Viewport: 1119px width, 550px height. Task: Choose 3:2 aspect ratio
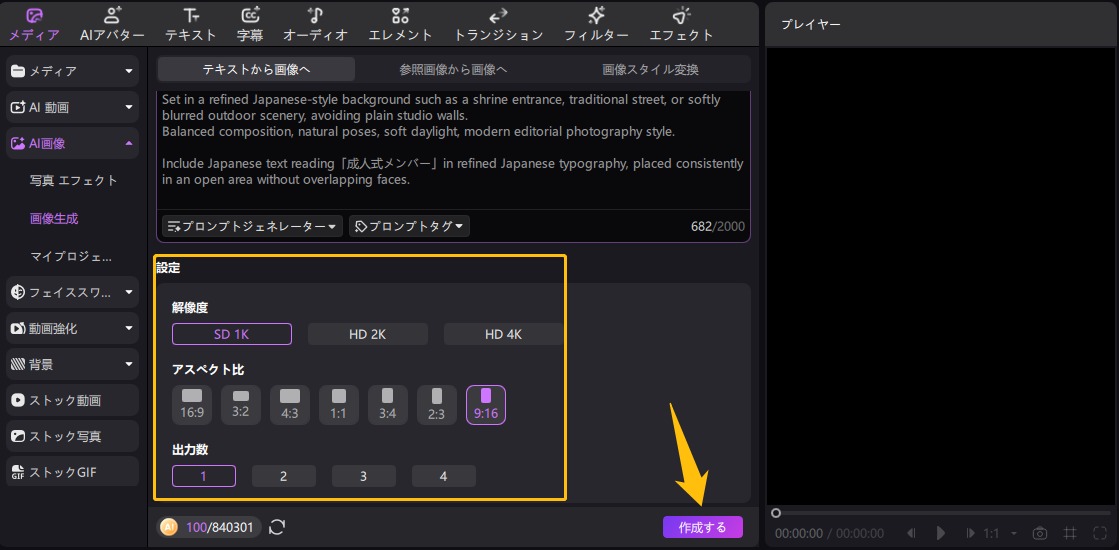tap(241, 404)
